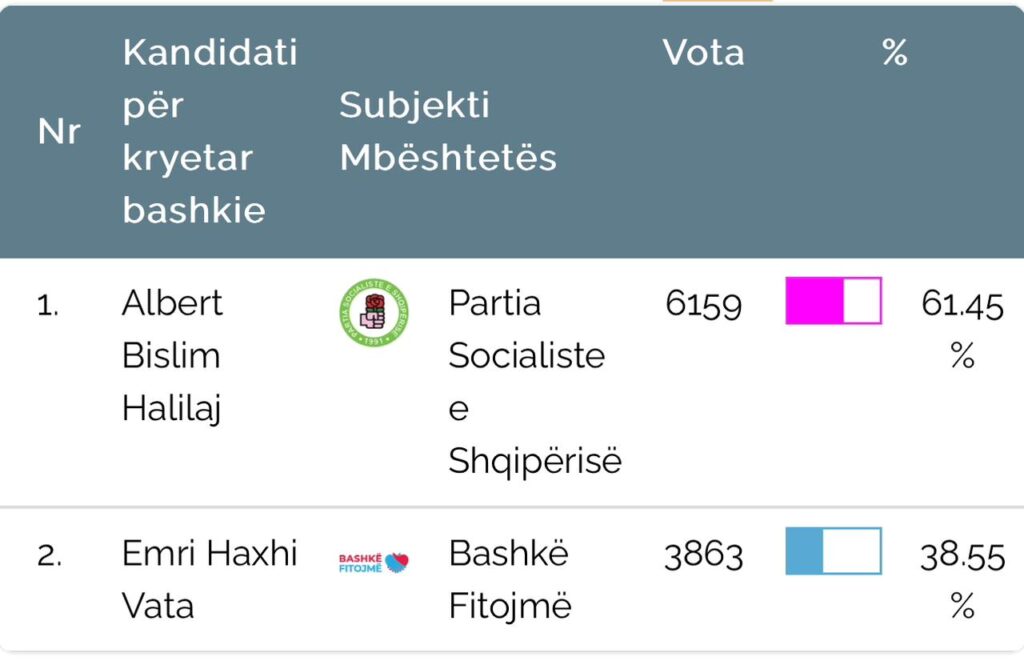Open Partia Socialiste e Shqipërisë party name
Screen dimensions: 1024x669
click(x=535, y=382)
